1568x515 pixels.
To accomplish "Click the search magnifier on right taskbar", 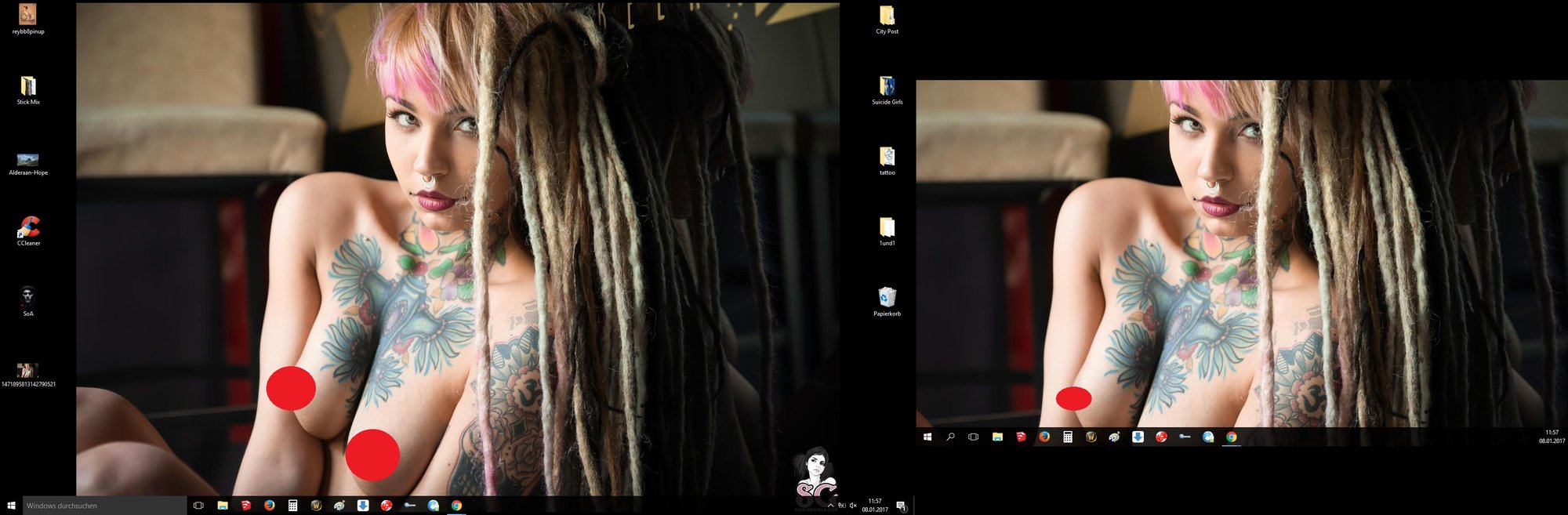I will [x=950, y=437].
